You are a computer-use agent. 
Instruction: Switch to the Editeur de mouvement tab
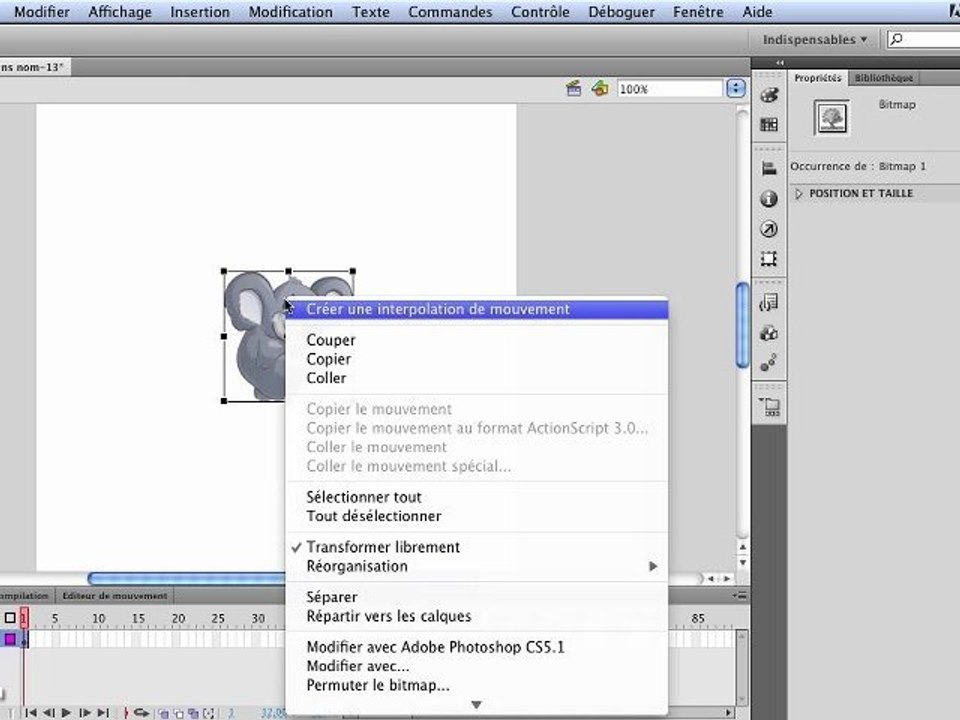[114, 595]
